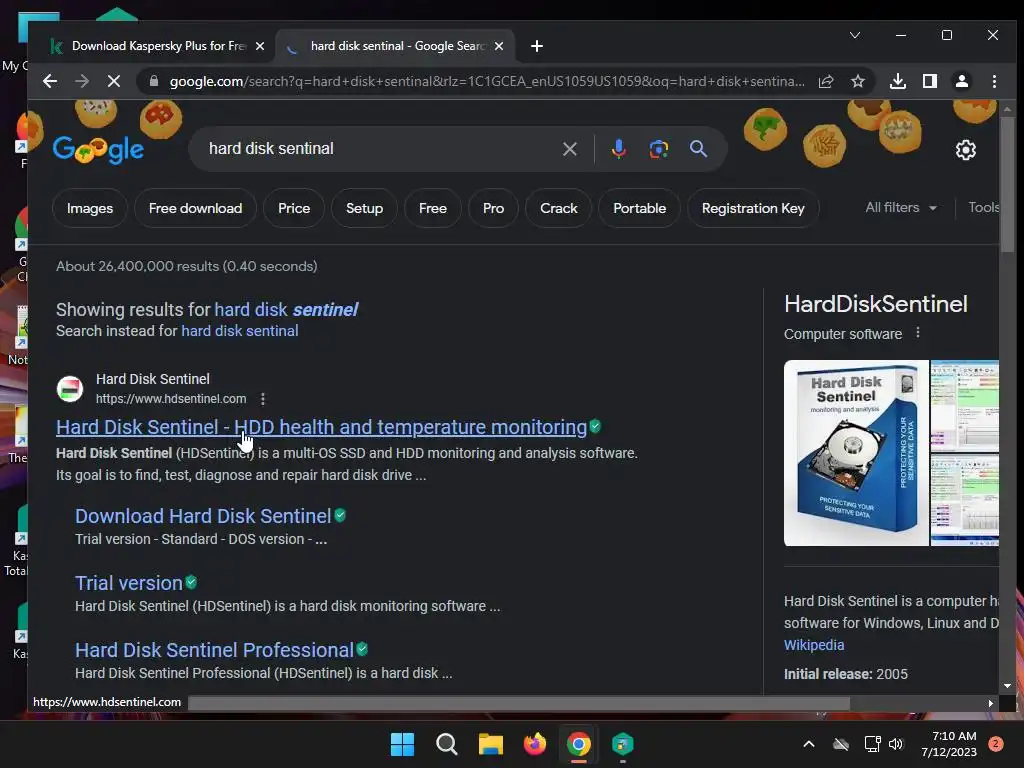Bookmark this page with star icon
This screenshot has width=1024, height=768.
(857, 81)
